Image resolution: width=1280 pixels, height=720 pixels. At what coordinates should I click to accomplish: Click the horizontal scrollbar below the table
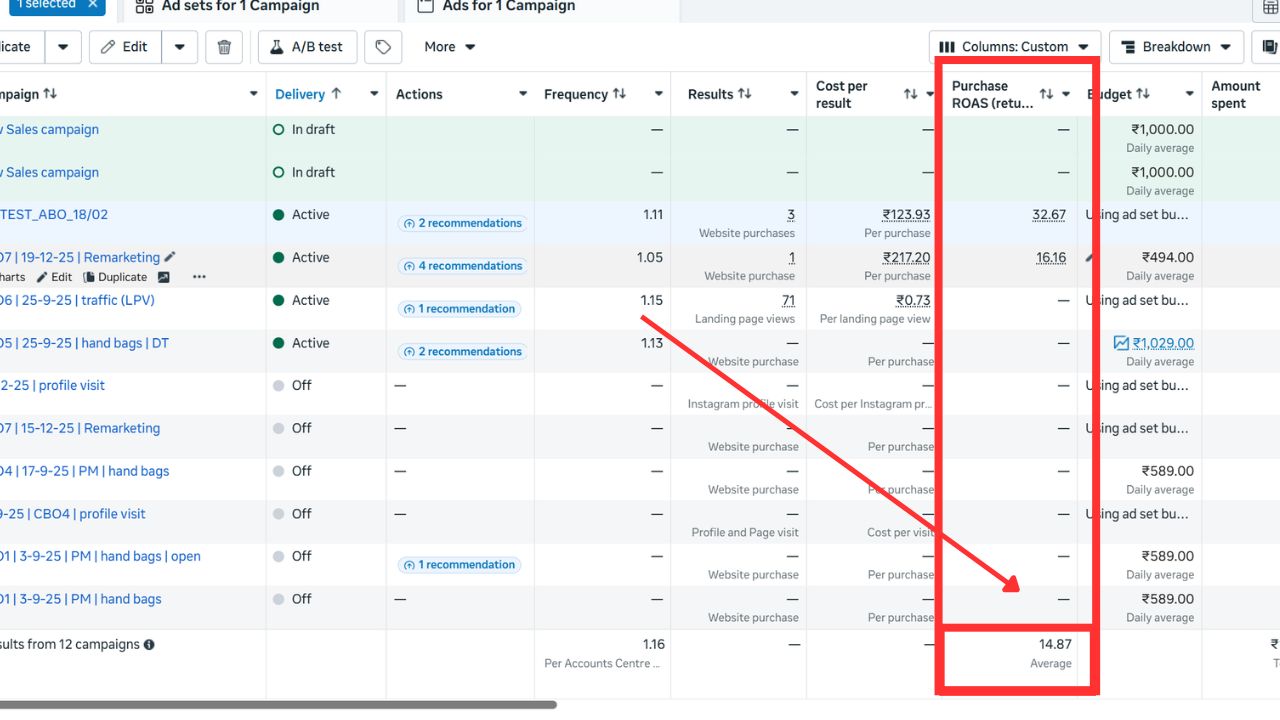[278, 705]
